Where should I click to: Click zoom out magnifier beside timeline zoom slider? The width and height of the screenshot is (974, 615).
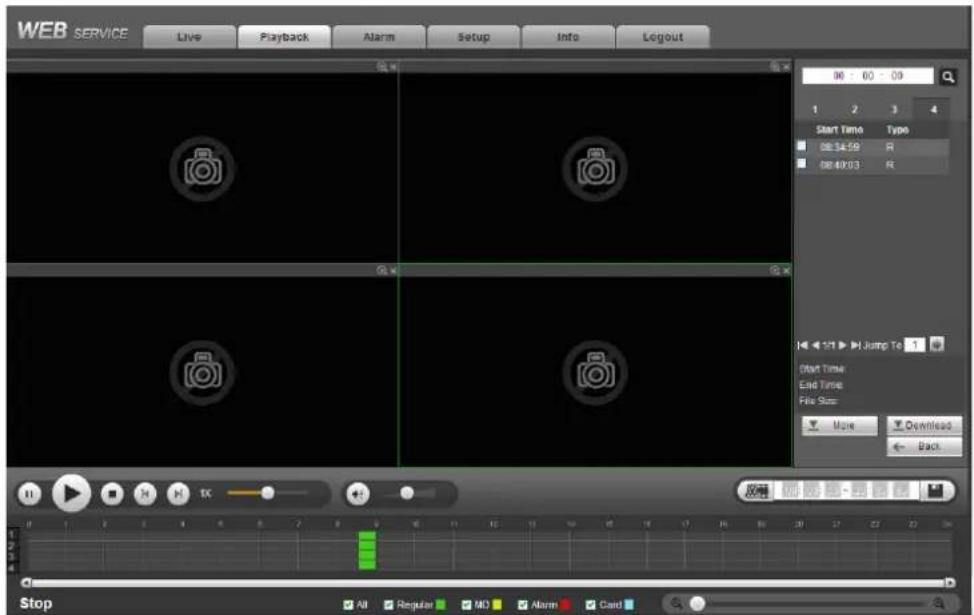coord(677,603)
